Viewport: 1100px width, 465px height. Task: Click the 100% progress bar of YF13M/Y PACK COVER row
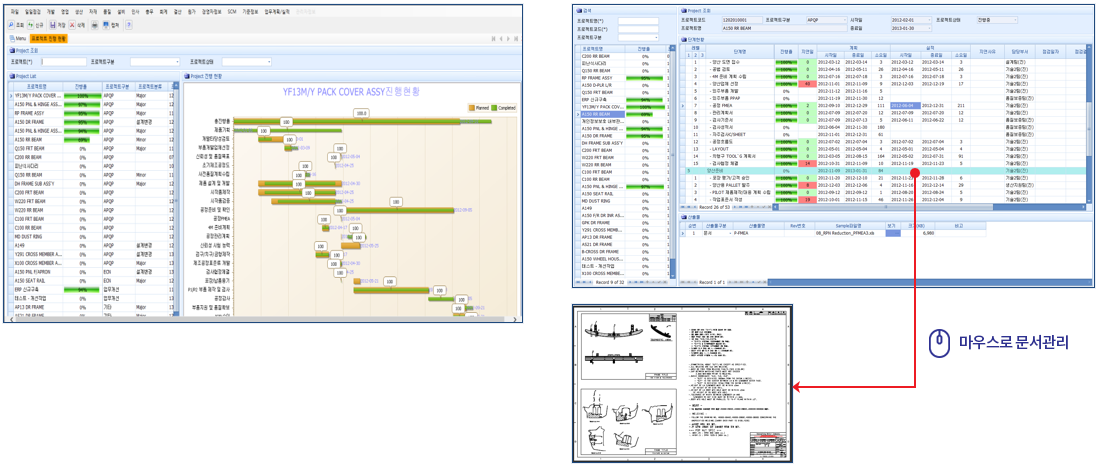(x=82, y=96)
